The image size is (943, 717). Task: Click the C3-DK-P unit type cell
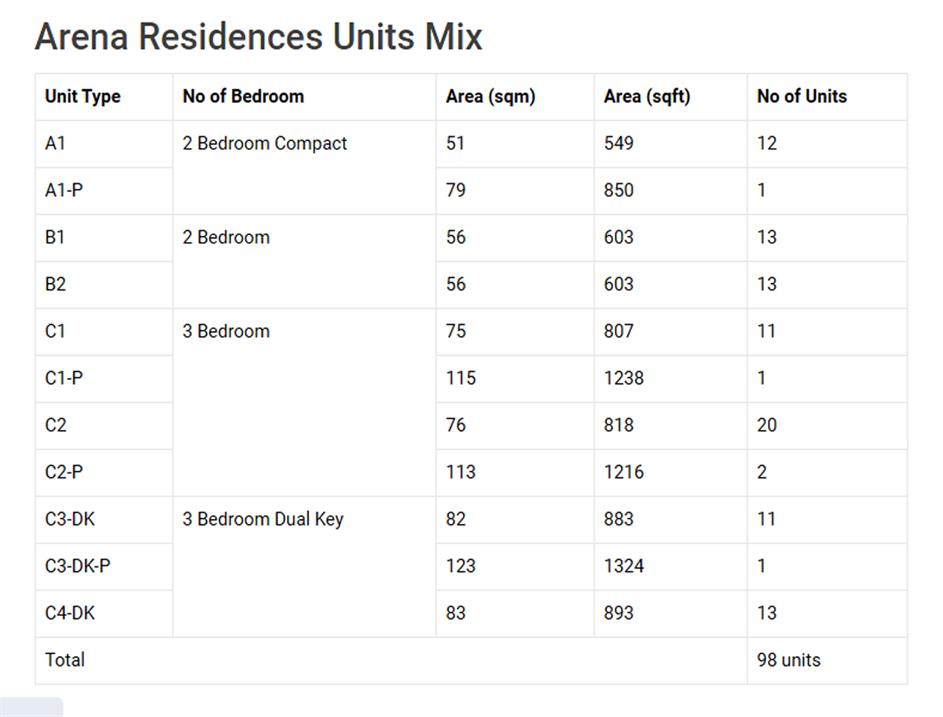pos(77,566)
